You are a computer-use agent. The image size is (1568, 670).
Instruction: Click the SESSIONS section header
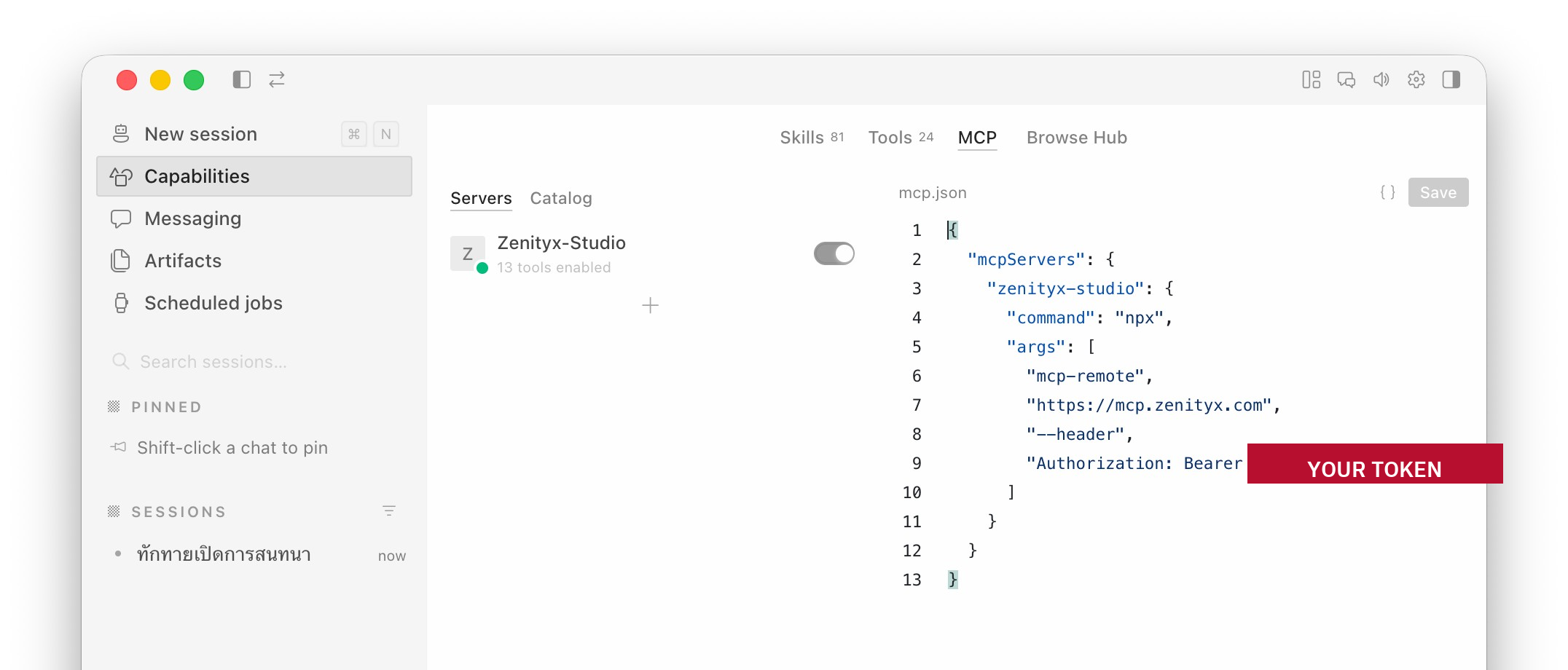point(179,512)
